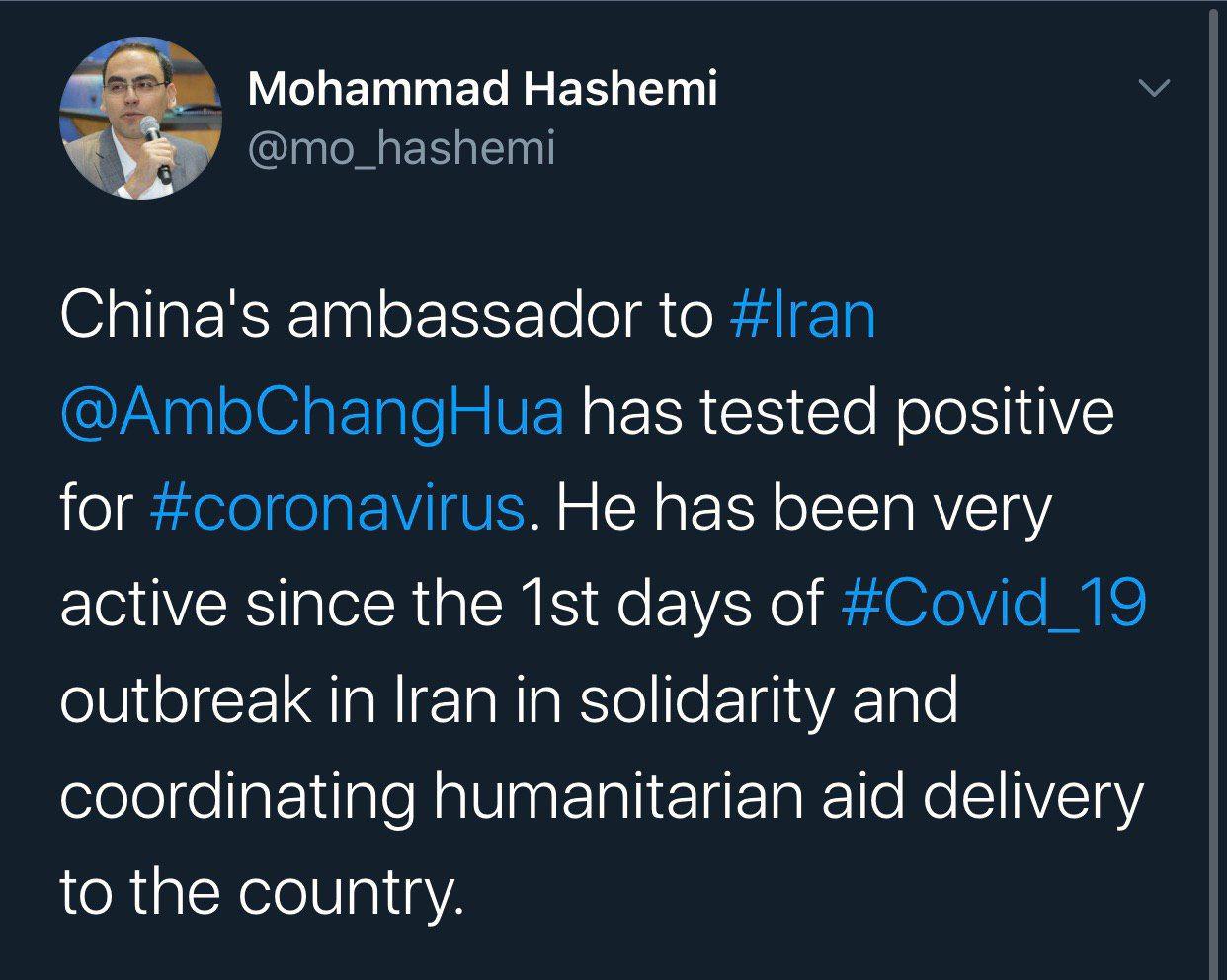The image size is (1227, 980).
Task: Select the text "He has been very"
Action: click(x=803, y=508)
